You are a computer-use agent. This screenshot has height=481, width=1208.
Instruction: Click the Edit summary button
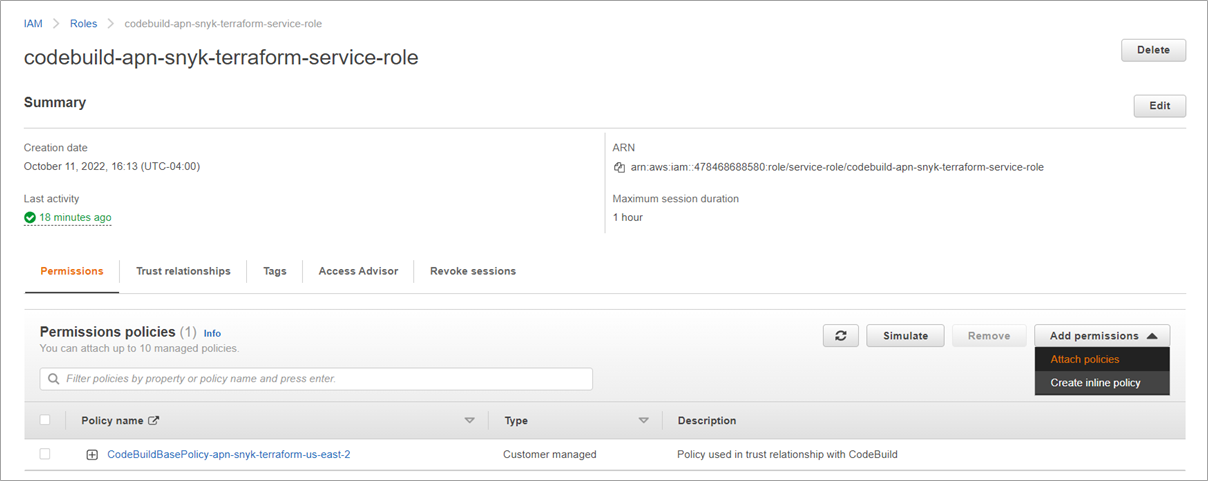pos(1159,106)
